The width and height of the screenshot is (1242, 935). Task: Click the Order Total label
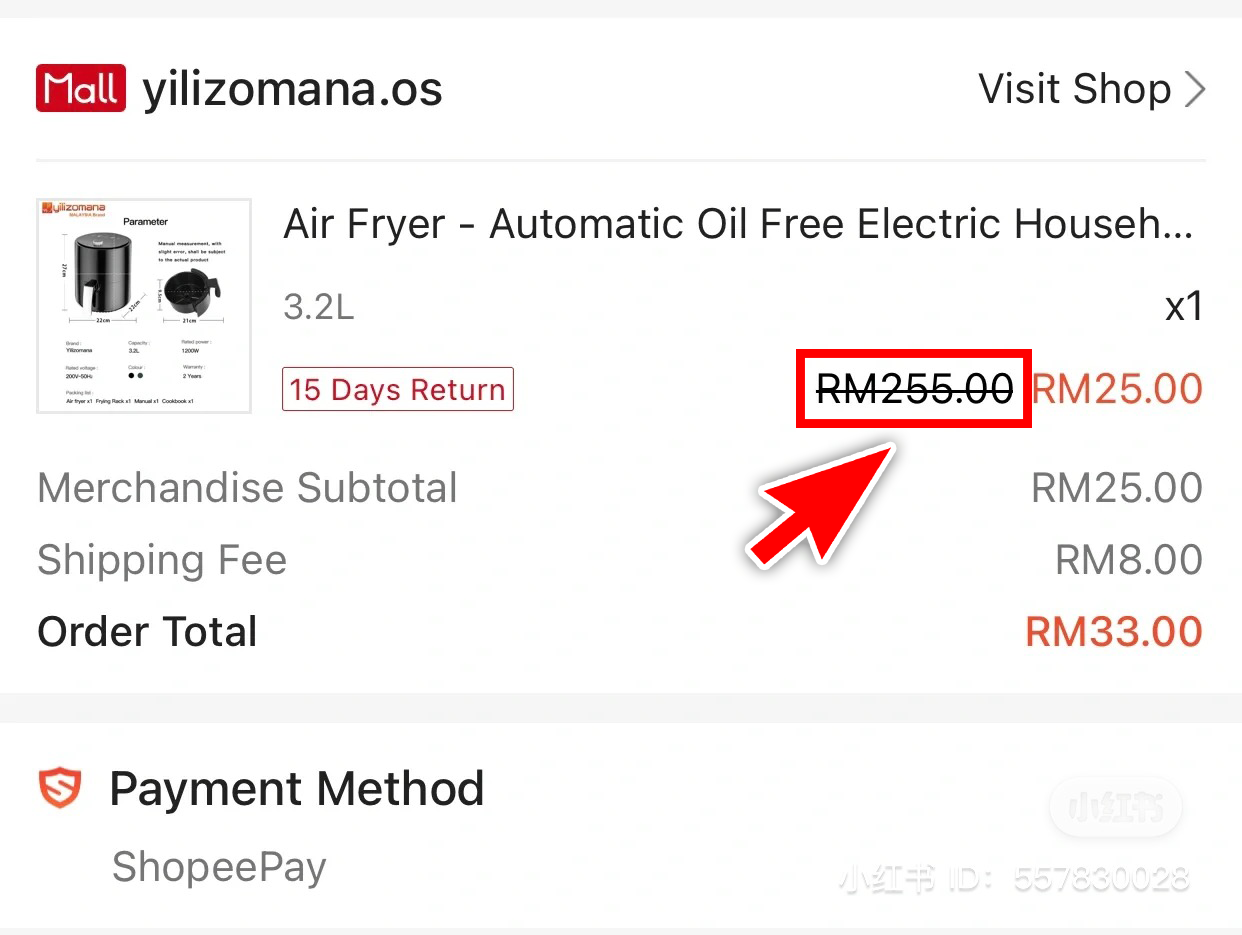click(x=147, y=632)
